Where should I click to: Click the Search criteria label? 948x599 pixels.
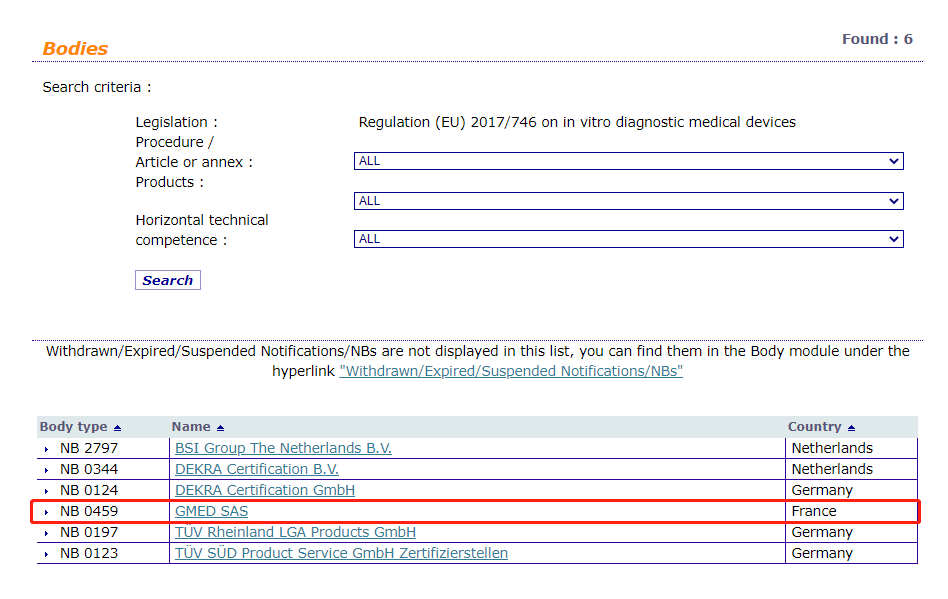click(x=97, y=88)
